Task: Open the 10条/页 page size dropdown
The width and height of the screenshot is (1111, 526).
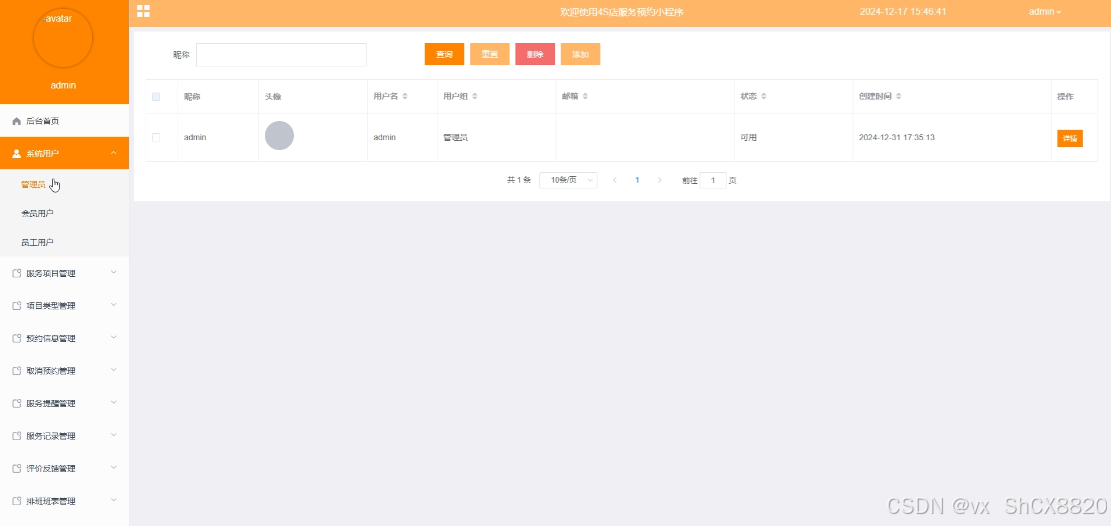Action: (568, 180)
